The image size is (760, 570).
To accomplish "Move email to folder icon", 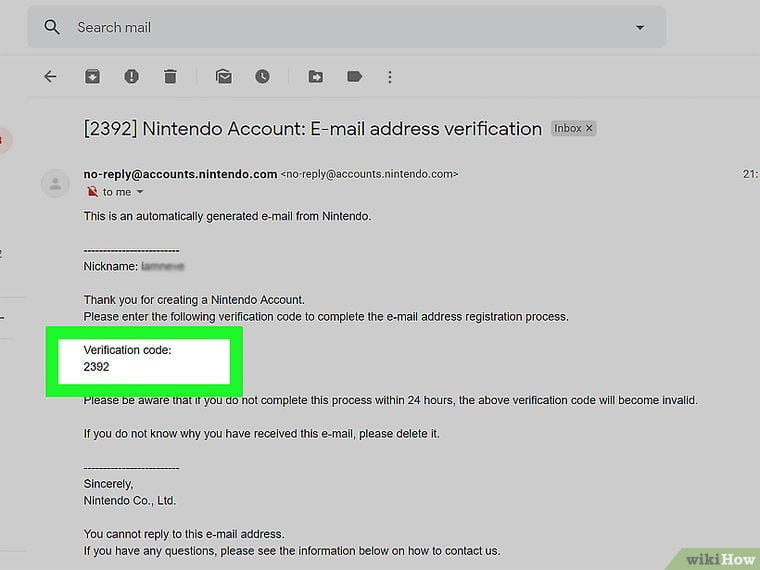I will (316, 77).
